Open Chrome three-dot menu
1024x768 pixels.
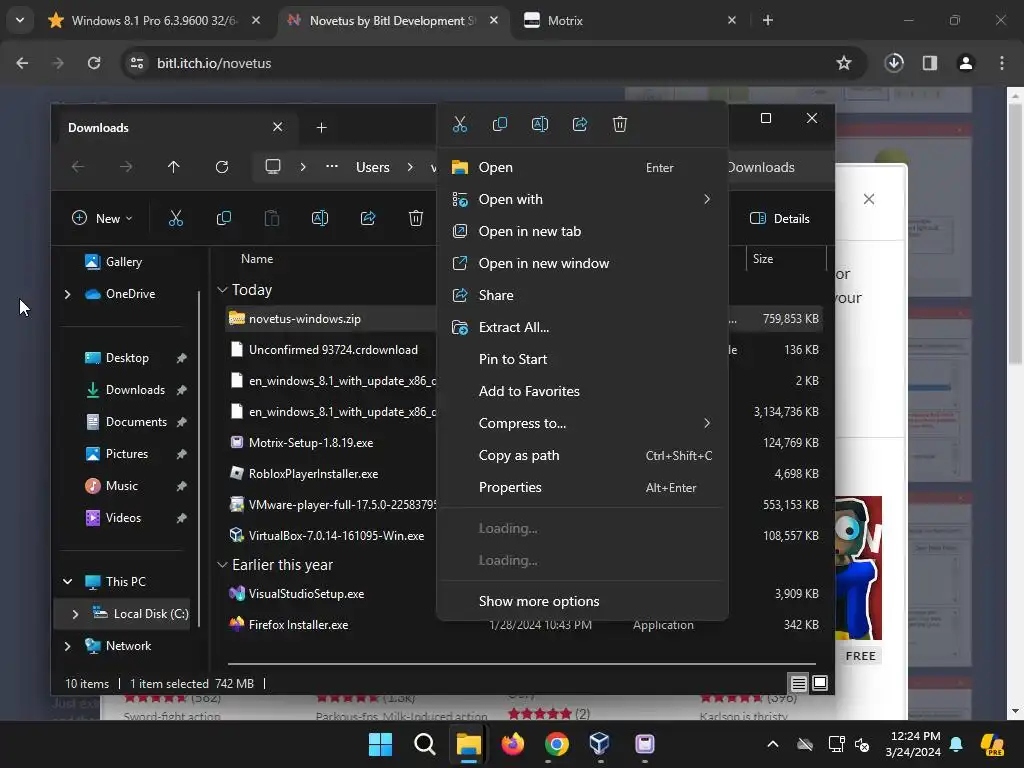tap(1002, 63)
